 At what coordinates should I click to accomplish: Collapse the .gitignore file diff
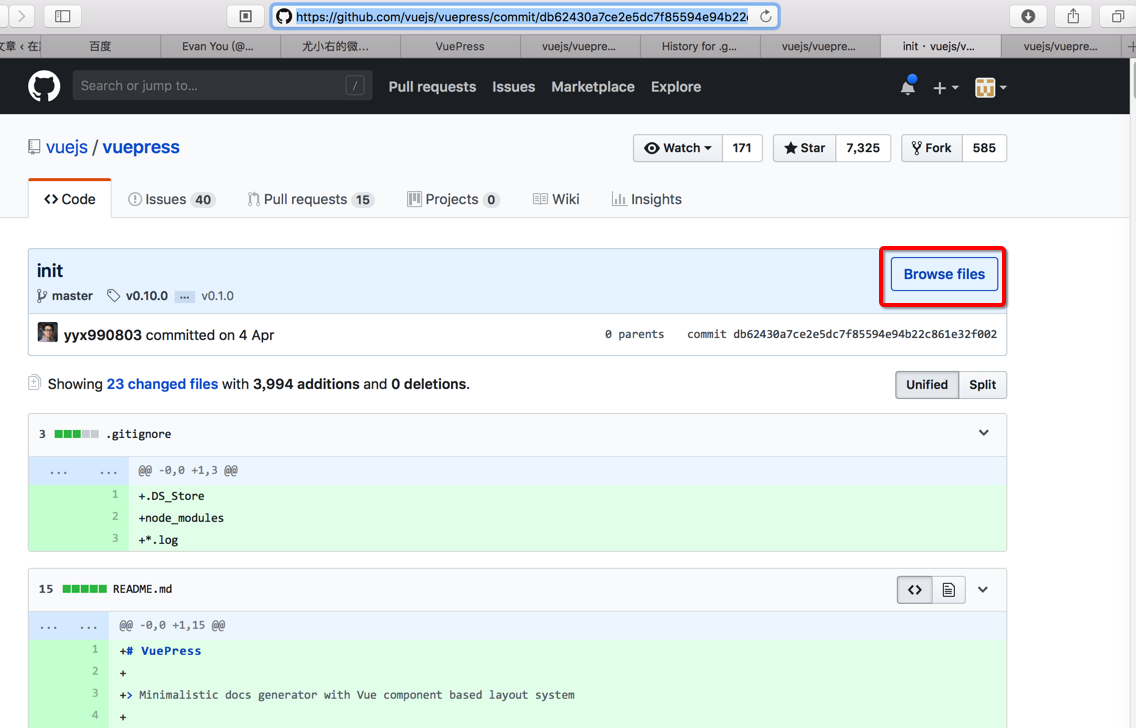[x=984, y=433]
